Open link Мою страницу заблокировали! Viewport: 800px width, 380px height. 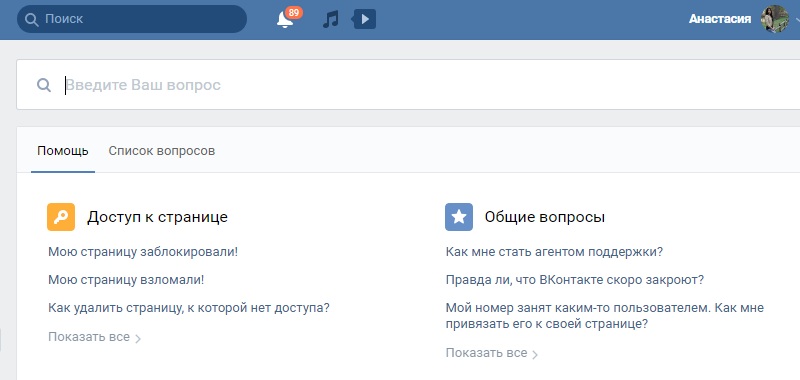point(143,252)
